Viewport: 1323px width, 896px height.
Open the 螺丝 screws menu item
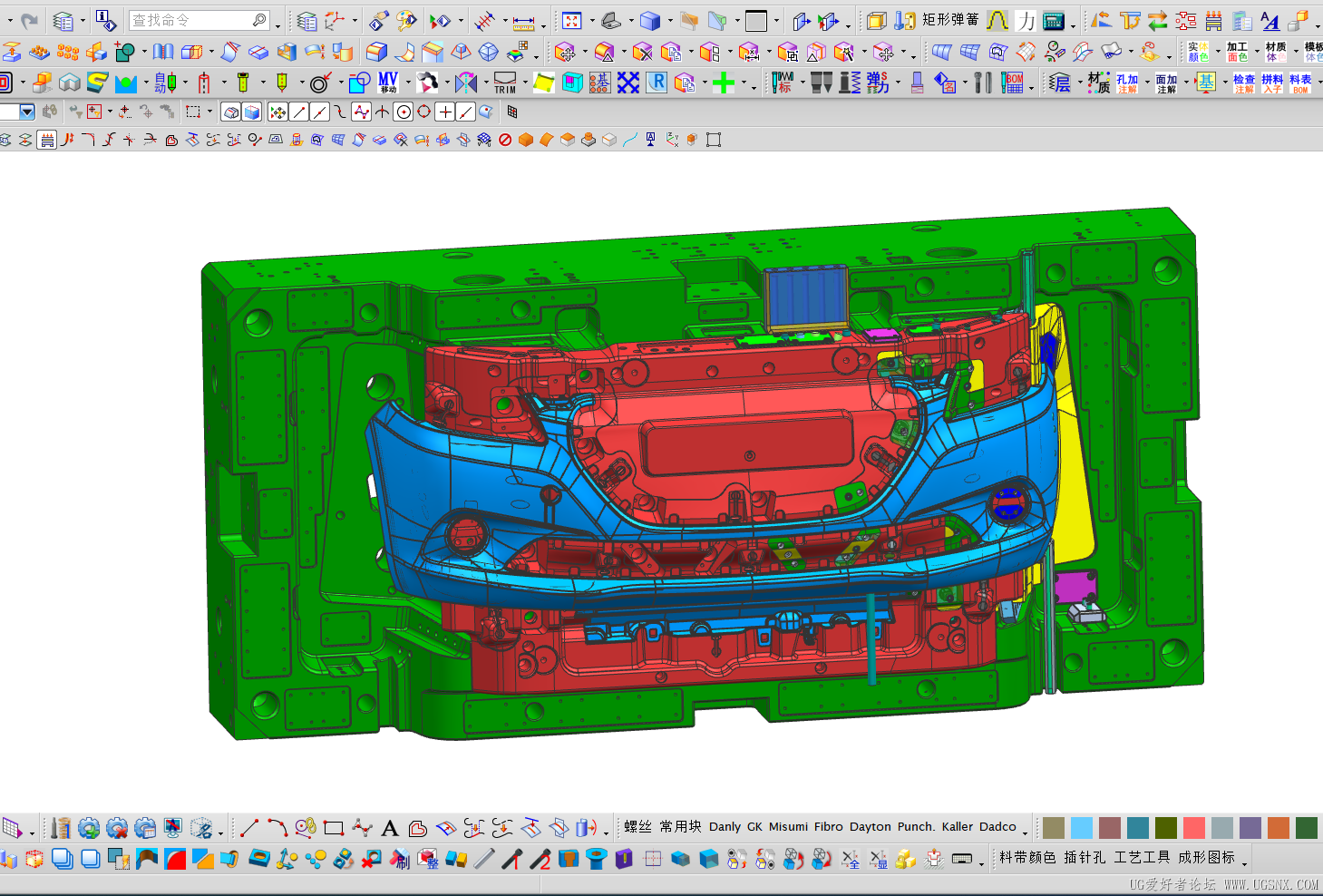[638, 827]
